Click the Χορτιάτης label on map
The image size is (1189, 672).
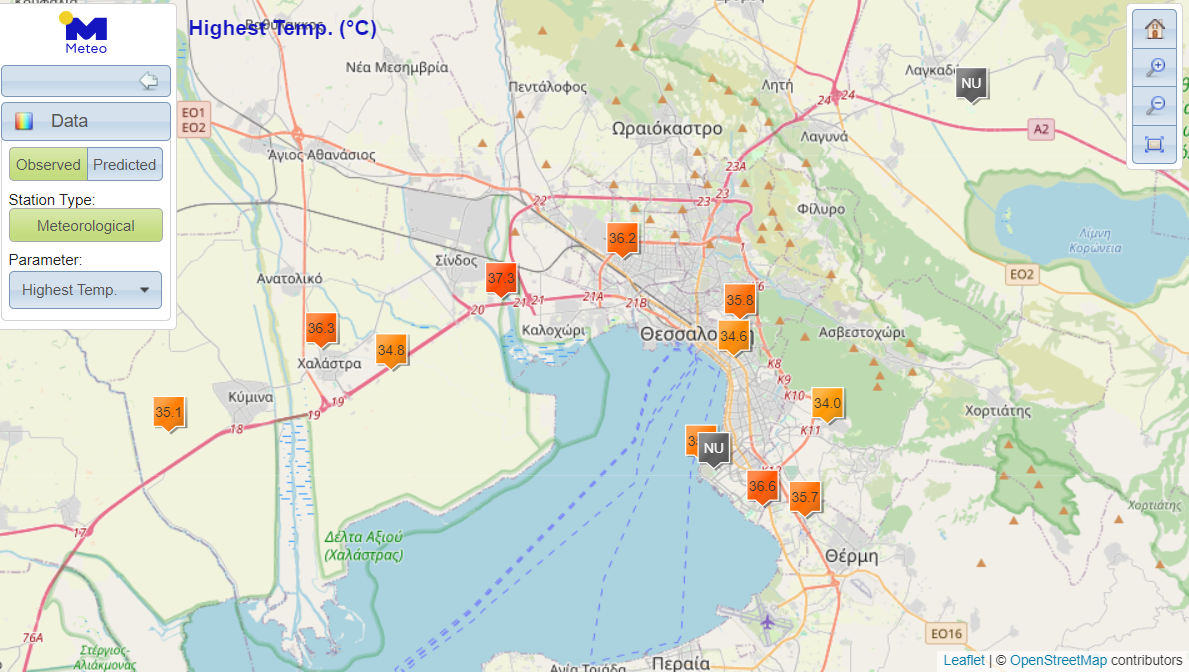[998, 411]
